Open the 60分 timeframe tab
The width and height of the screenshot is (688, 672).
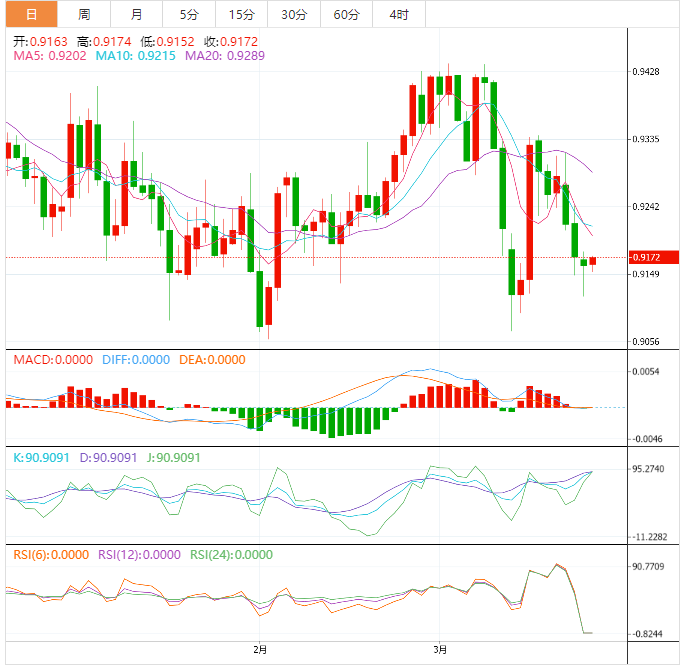tap(346, 14)
